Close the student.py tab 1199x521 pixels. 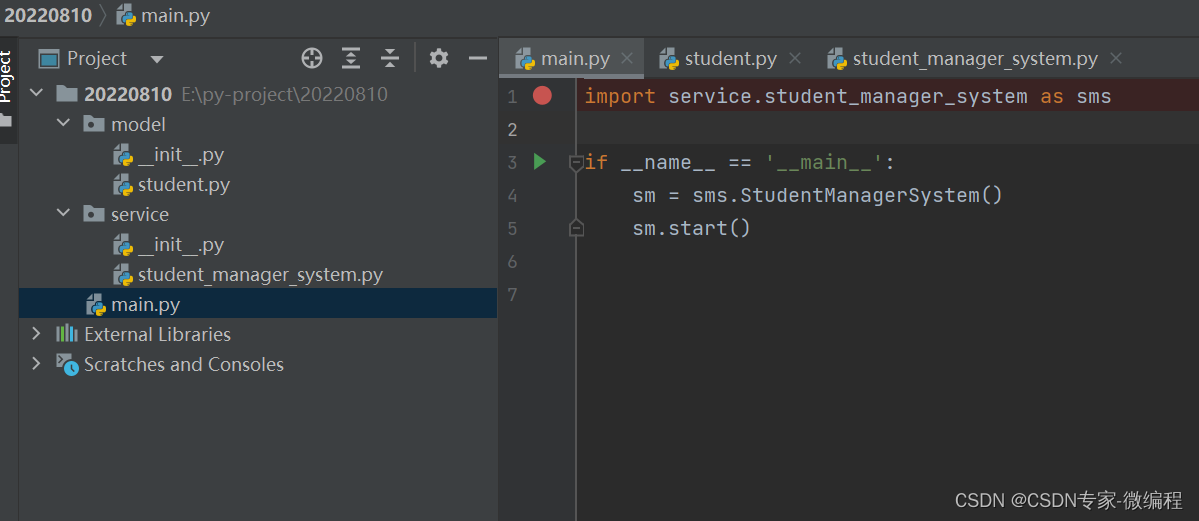coord(794,58)
